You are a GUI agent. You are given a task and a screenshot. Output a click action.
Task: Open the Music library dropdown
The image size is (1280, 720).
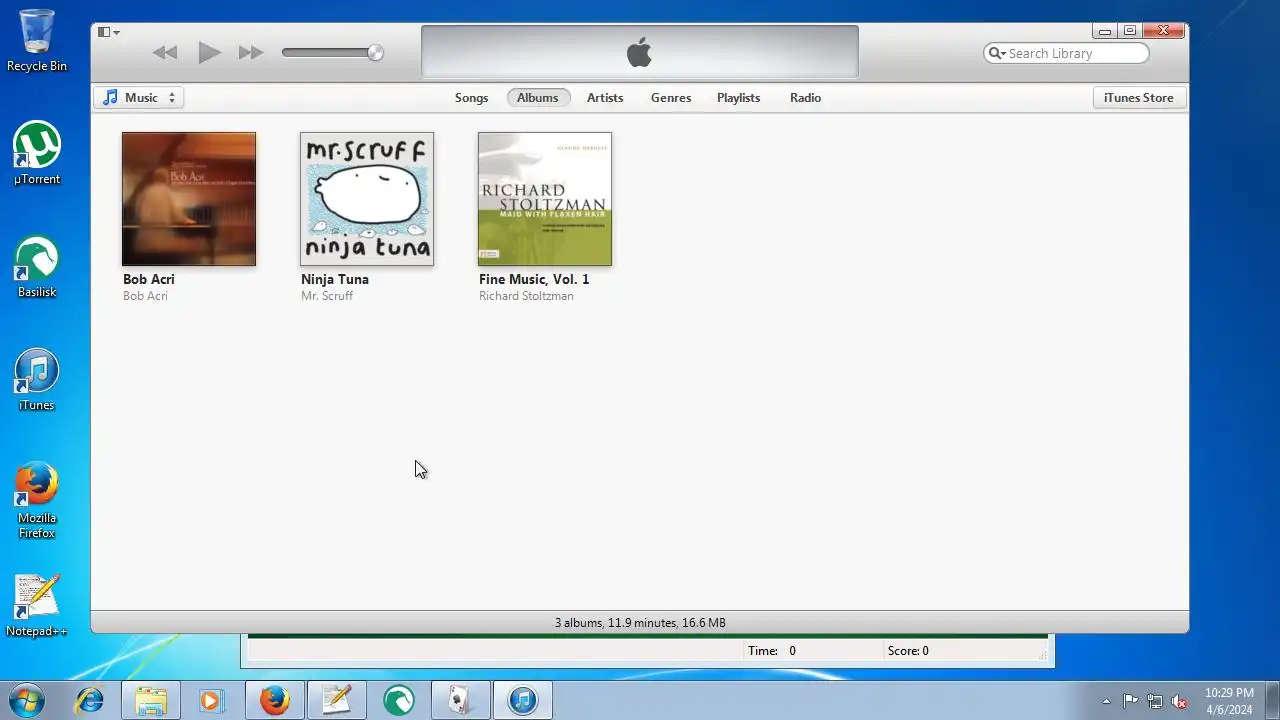pos(139,97)
